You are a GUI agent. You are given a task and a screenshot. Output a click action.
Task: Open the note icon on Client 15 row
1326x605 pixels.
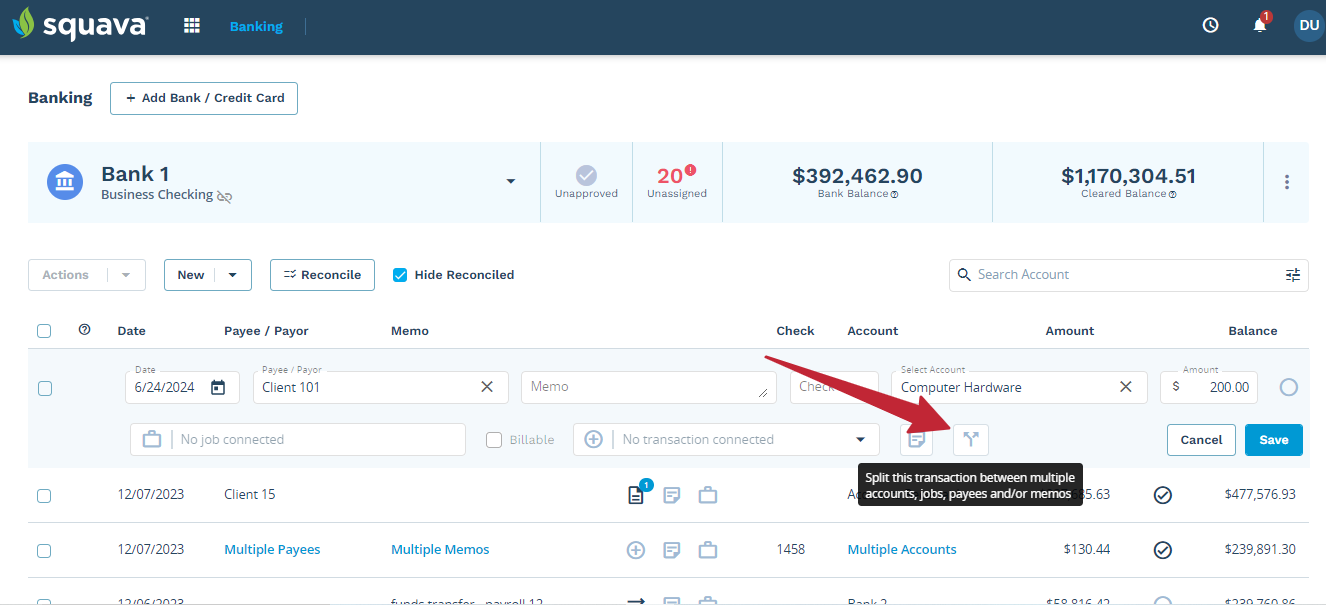coord(672,494)
